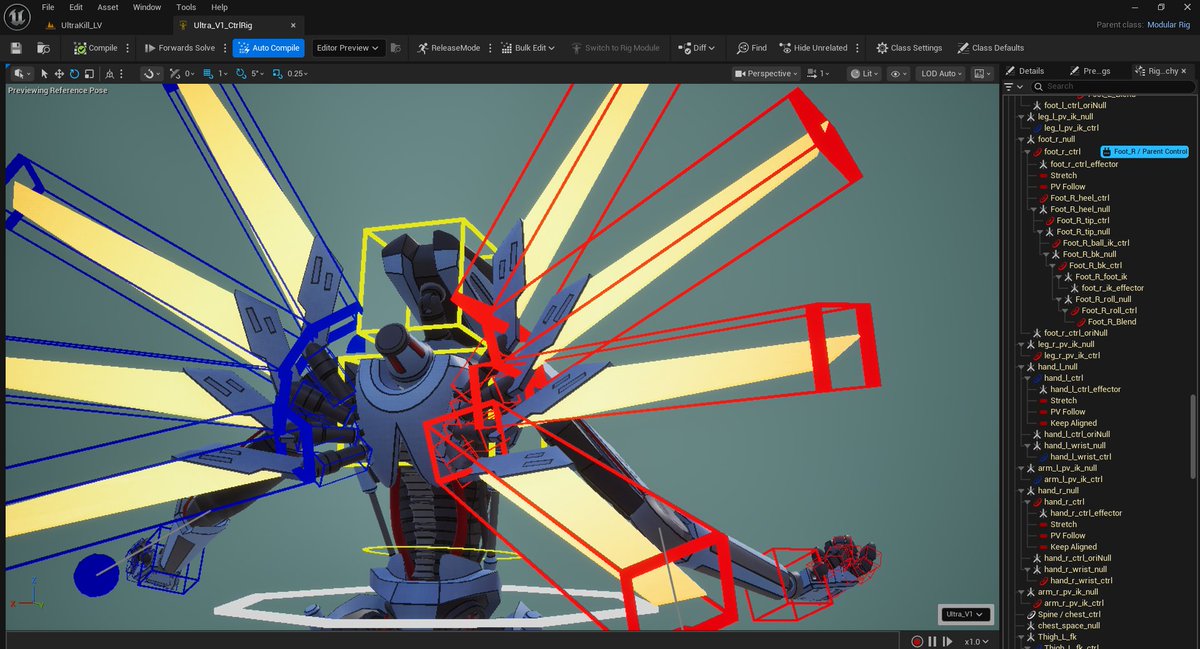Open the Window menu
This screenshot has height=649, width=1200.
146,7
